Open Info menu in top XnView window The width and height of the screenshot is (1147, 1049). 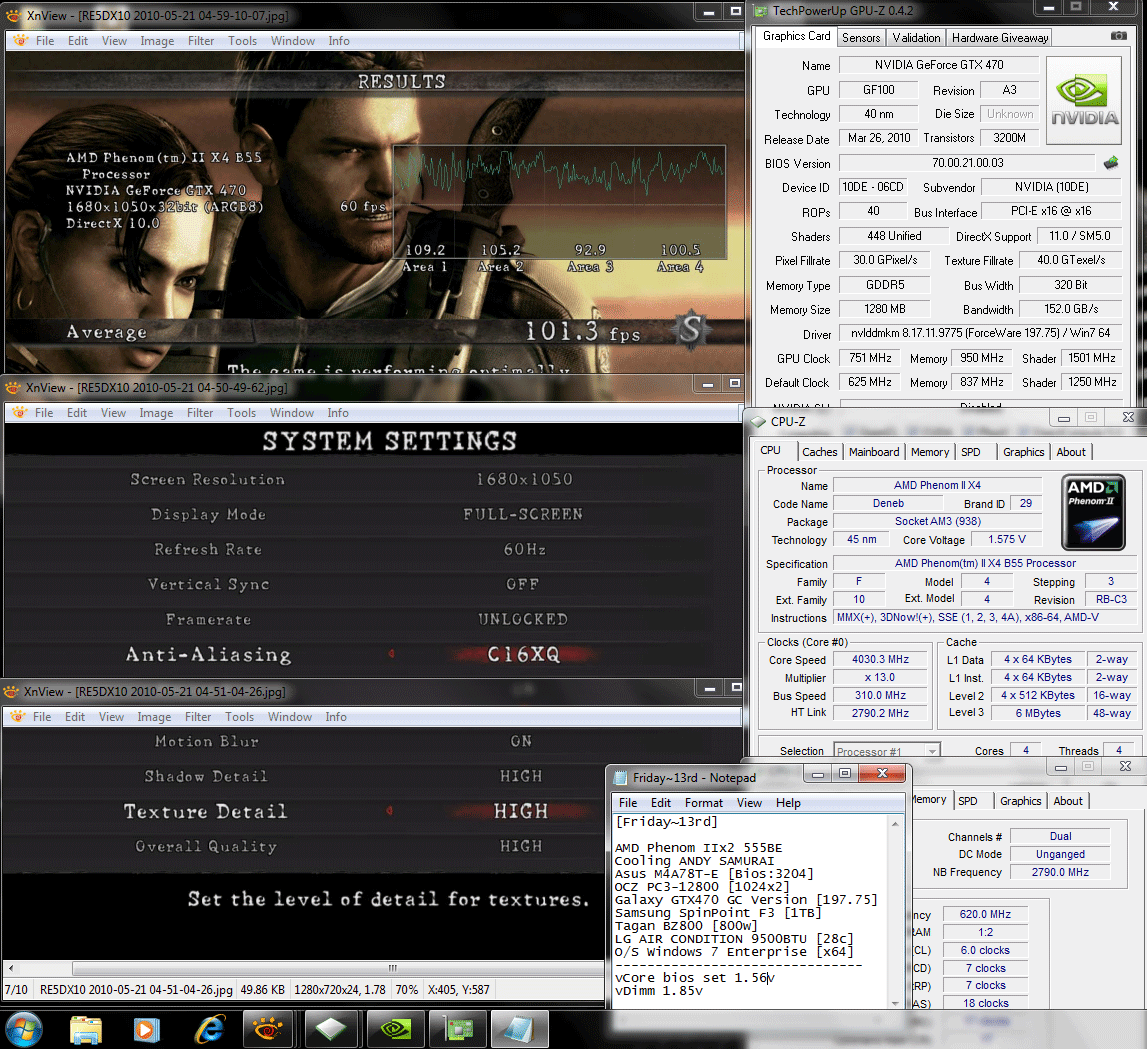click(x=339, y=41)
